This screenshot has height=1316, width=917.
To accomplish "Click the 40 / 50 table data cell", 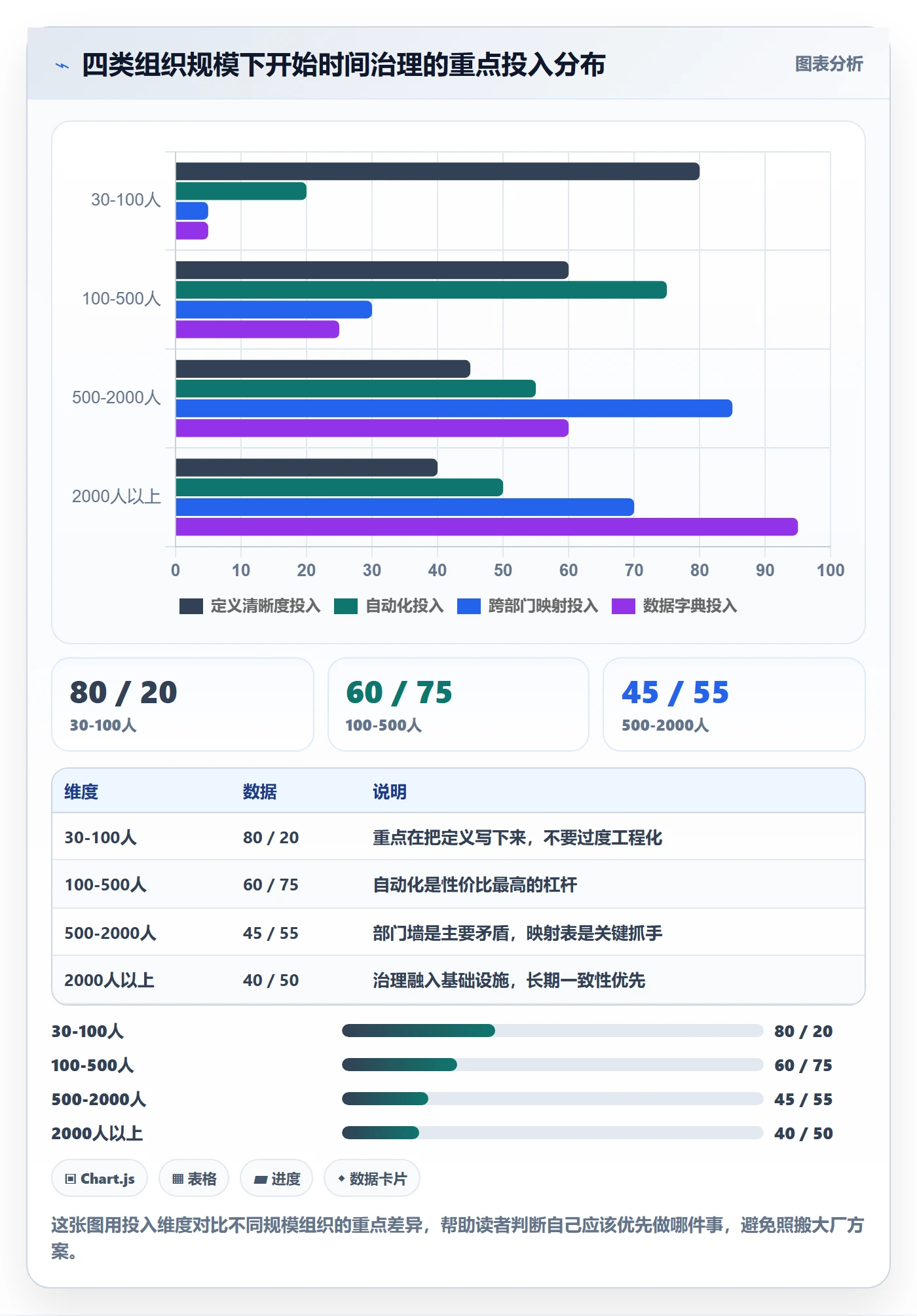I will click(x=271, y=980).
